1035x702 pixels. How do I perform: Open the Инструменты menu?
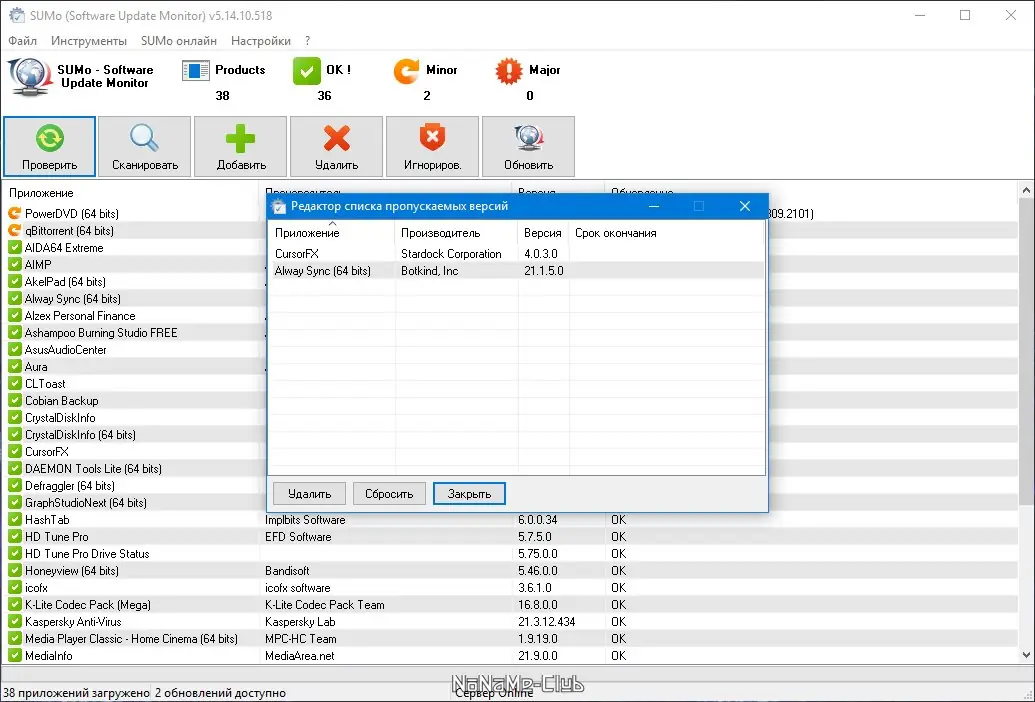pyautogui.click(x=89, y=41)
